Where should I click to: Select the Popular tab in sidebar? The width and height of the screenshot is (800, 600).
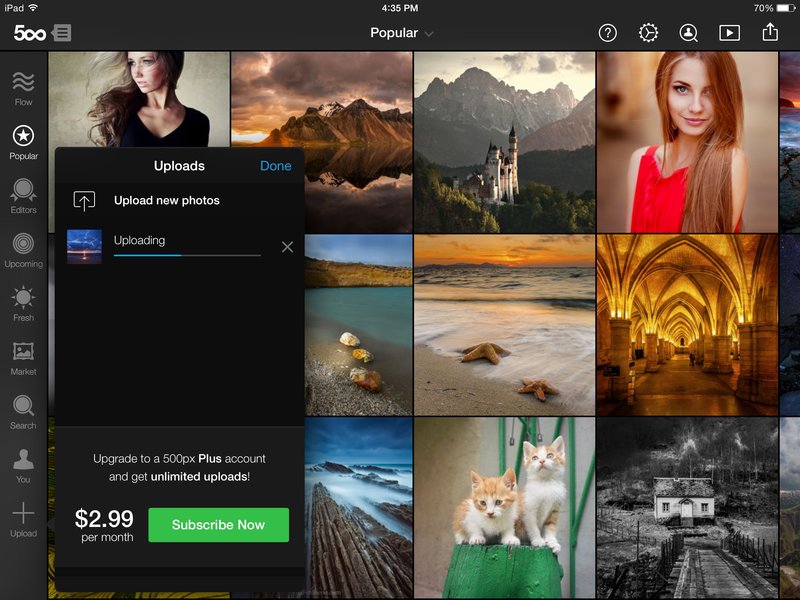23,142
